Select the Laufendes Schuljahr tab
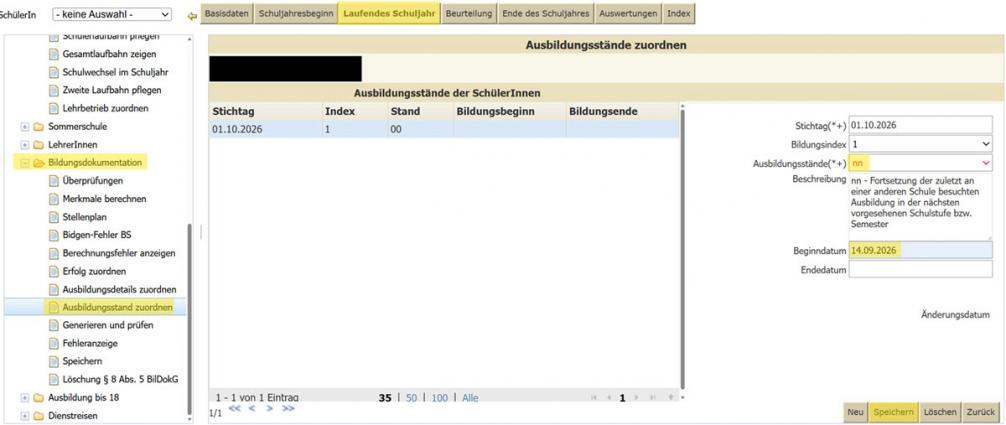The image size is (1006, 425). 389,13
